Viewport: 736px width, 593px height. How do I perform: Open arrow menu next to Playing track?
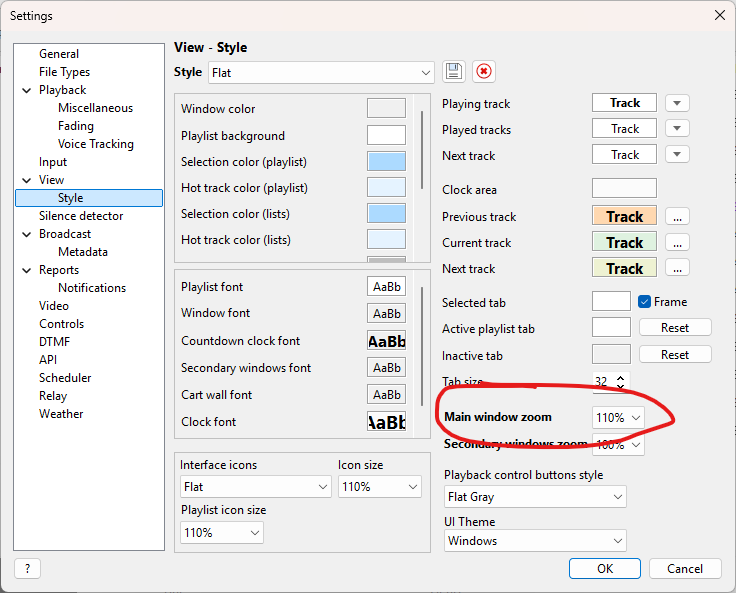click(x=677, y=103)
